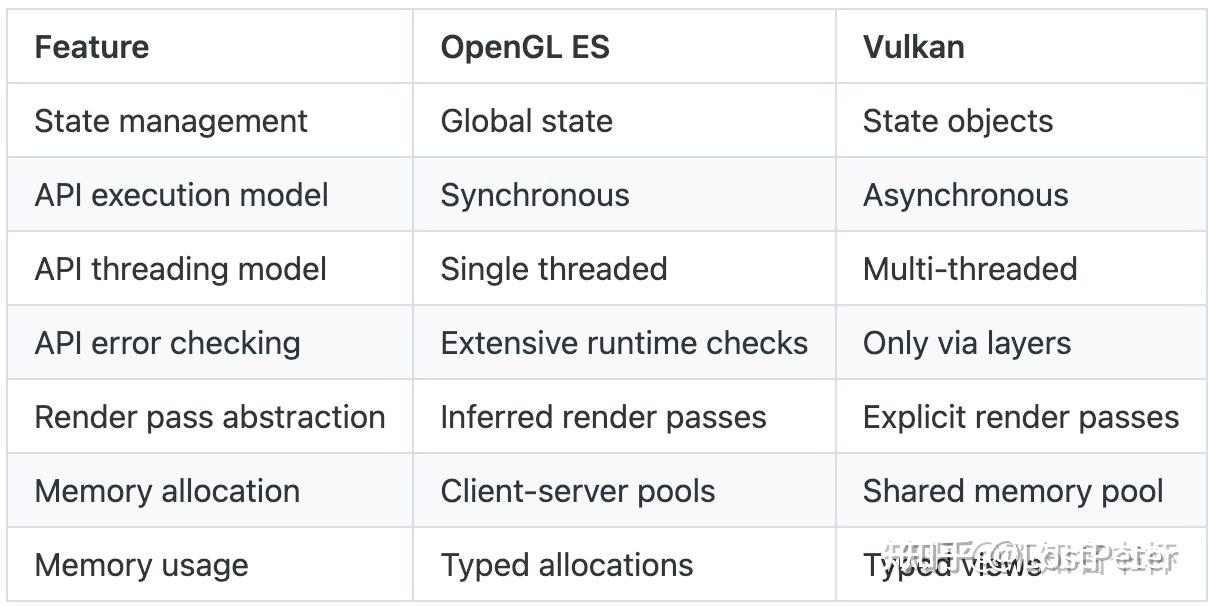Click the OpenGL ES column header
This screenshot has width=1208, height=606.
point(525,47)
